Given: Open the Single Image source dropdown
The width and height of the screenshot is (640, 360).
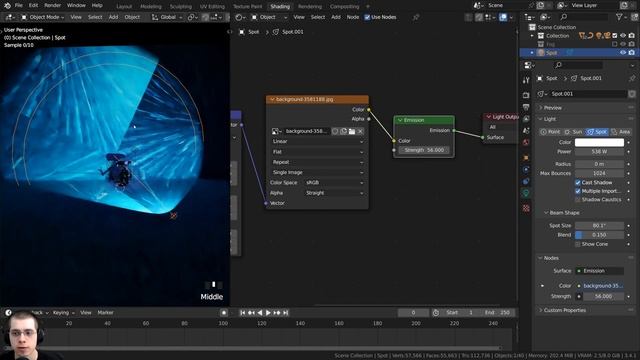Looking at the screenshot, I should 317,172.
